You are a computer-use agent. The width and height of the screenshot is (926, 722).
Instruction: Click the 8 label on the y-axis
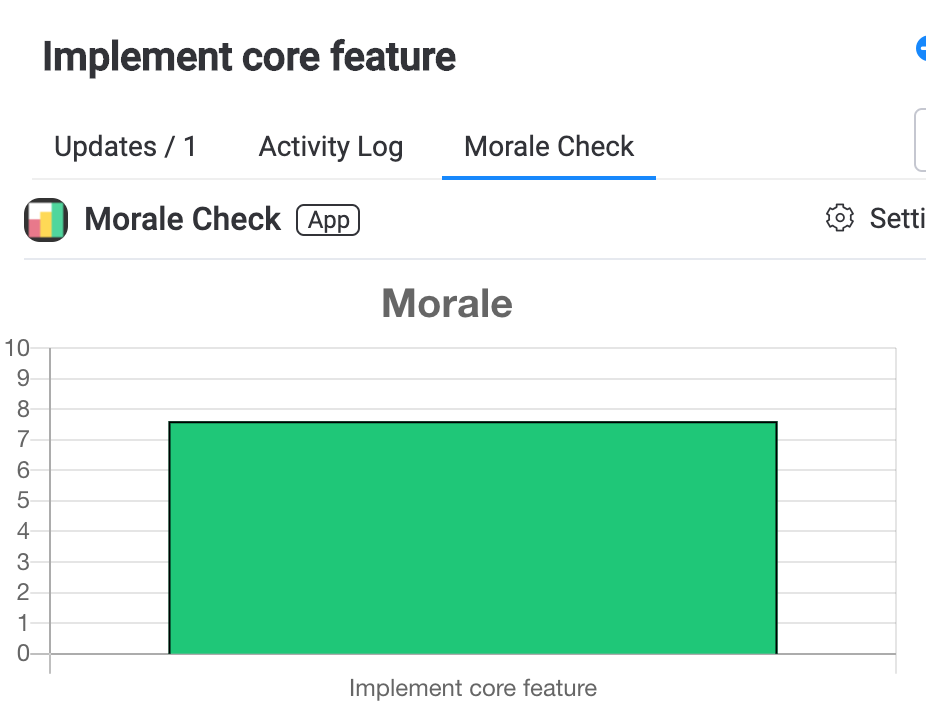click(24, 409)
